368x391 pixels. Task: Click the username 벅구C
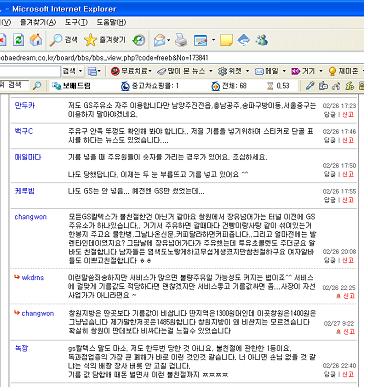pyautogui.click(x=24, y=131)
